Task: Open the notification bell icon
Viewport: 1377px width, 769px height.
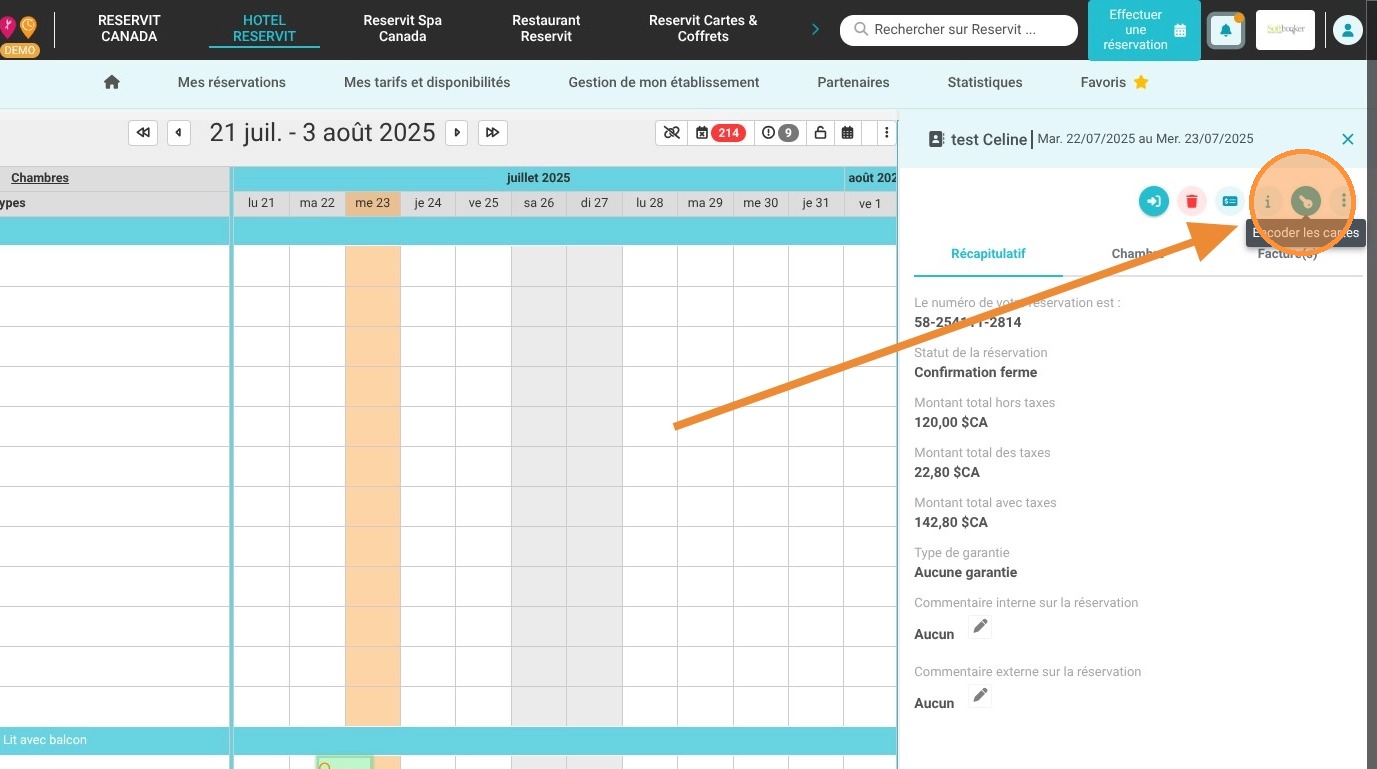Action: [x=1226, y=30]
